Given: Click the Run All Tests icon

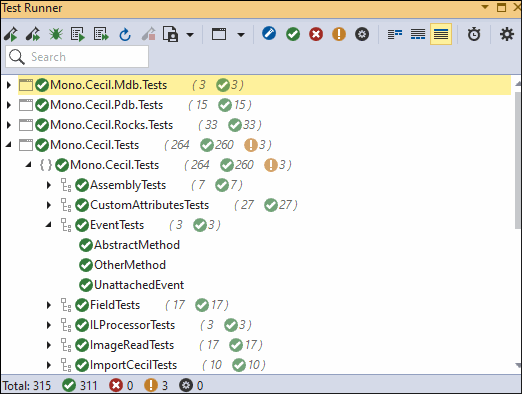Looking at the screenshot, I should (33, 34).
